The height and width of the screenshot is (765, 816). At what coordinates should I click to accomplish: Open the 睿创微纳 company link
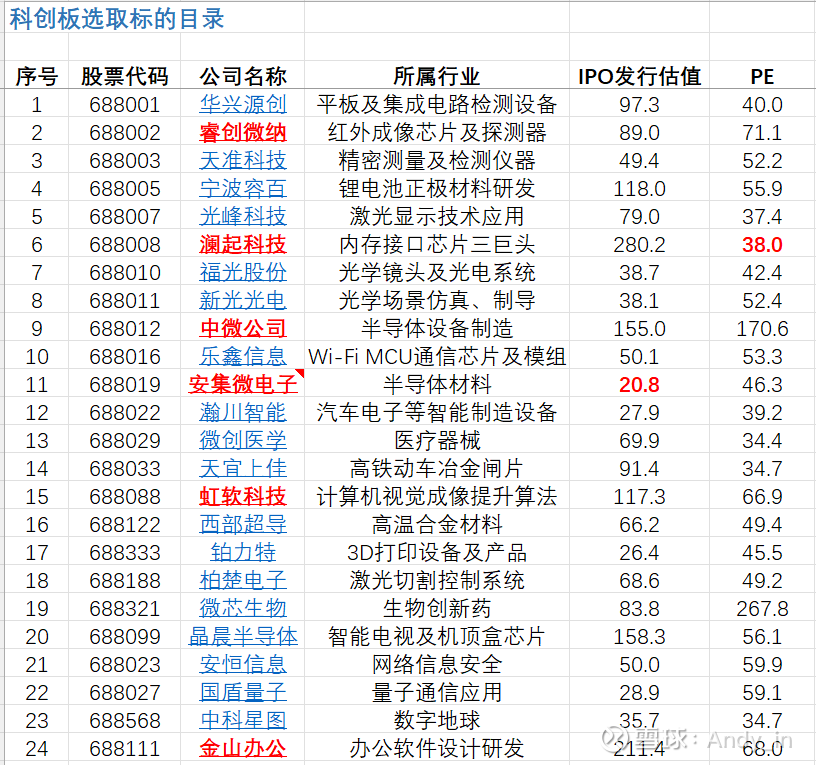click(x=243, y=133)
